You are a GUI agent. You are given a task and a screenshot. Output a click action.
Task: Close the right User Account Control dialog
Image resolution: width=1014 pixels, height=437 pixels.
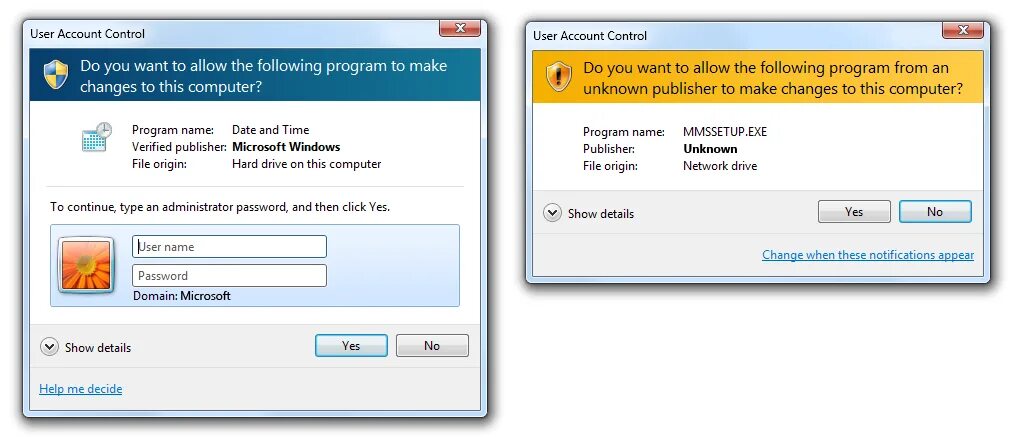coord(963,30)
